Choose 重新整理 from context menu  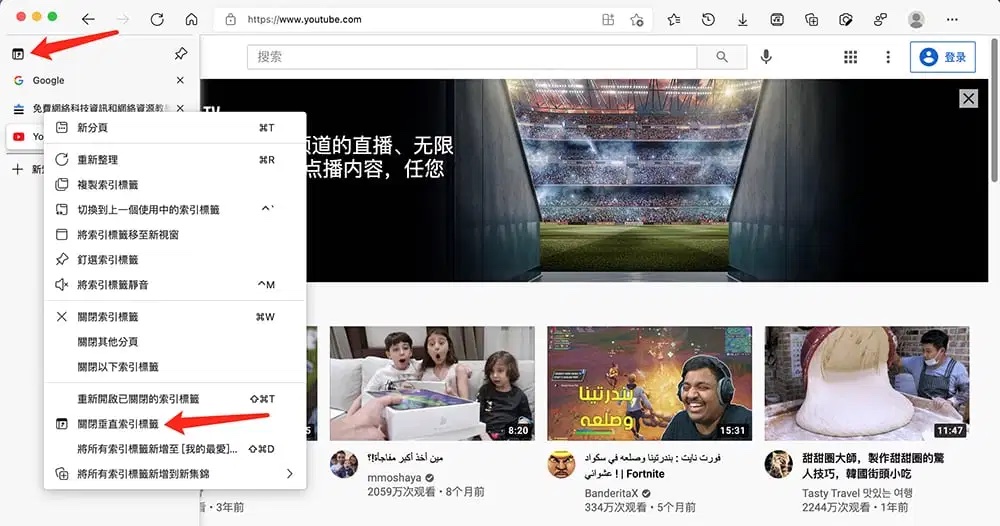[175, 159]
